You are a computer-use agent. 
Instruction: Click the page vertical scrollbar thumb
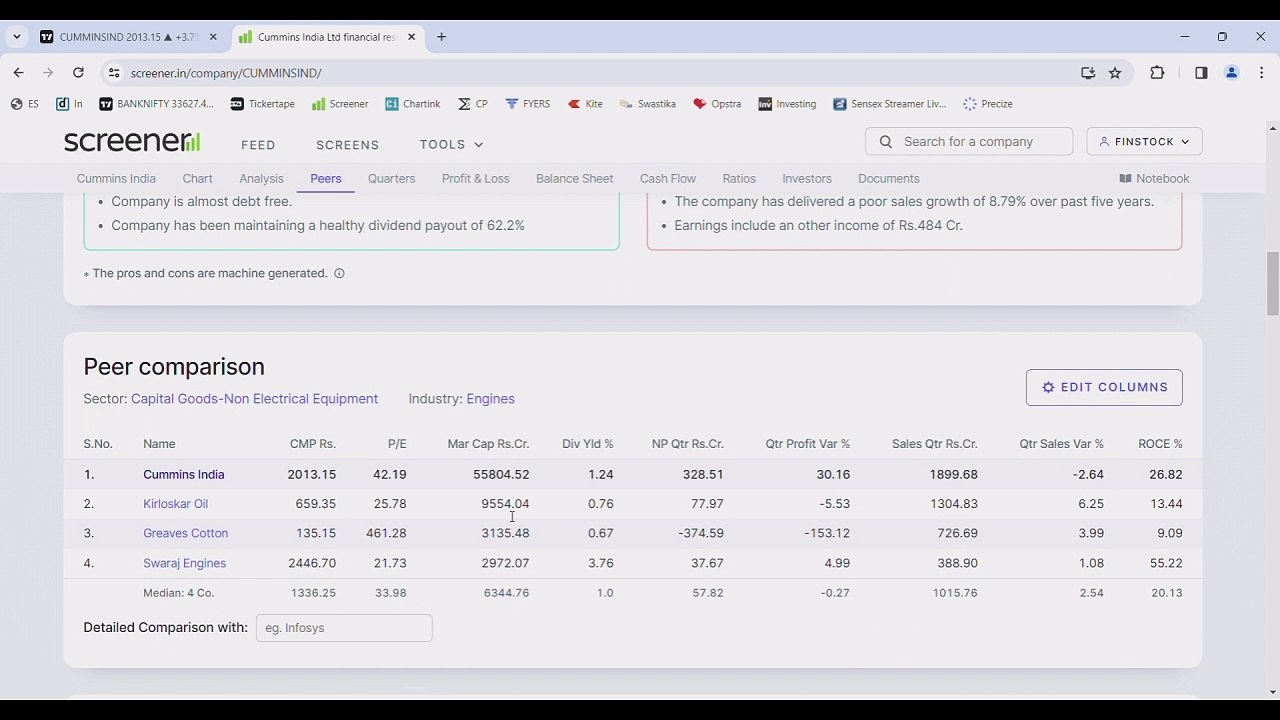(x=1272, y=283)
